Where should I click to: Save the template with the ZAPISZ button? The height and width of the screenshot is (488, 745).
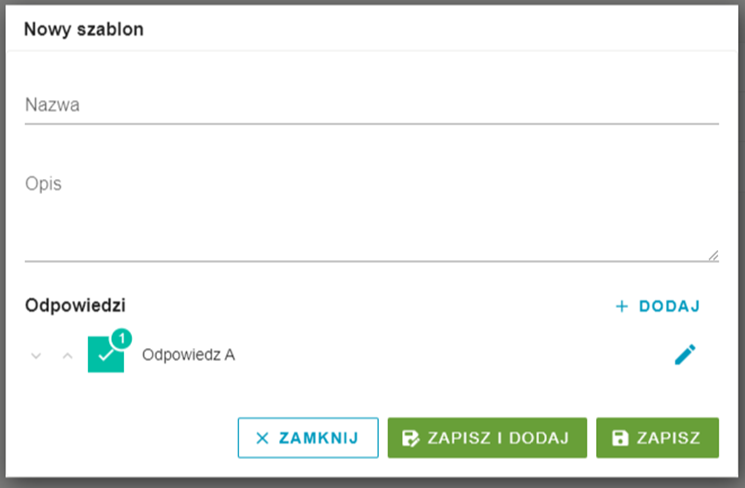pyautogui.click(x=657, y=438)
